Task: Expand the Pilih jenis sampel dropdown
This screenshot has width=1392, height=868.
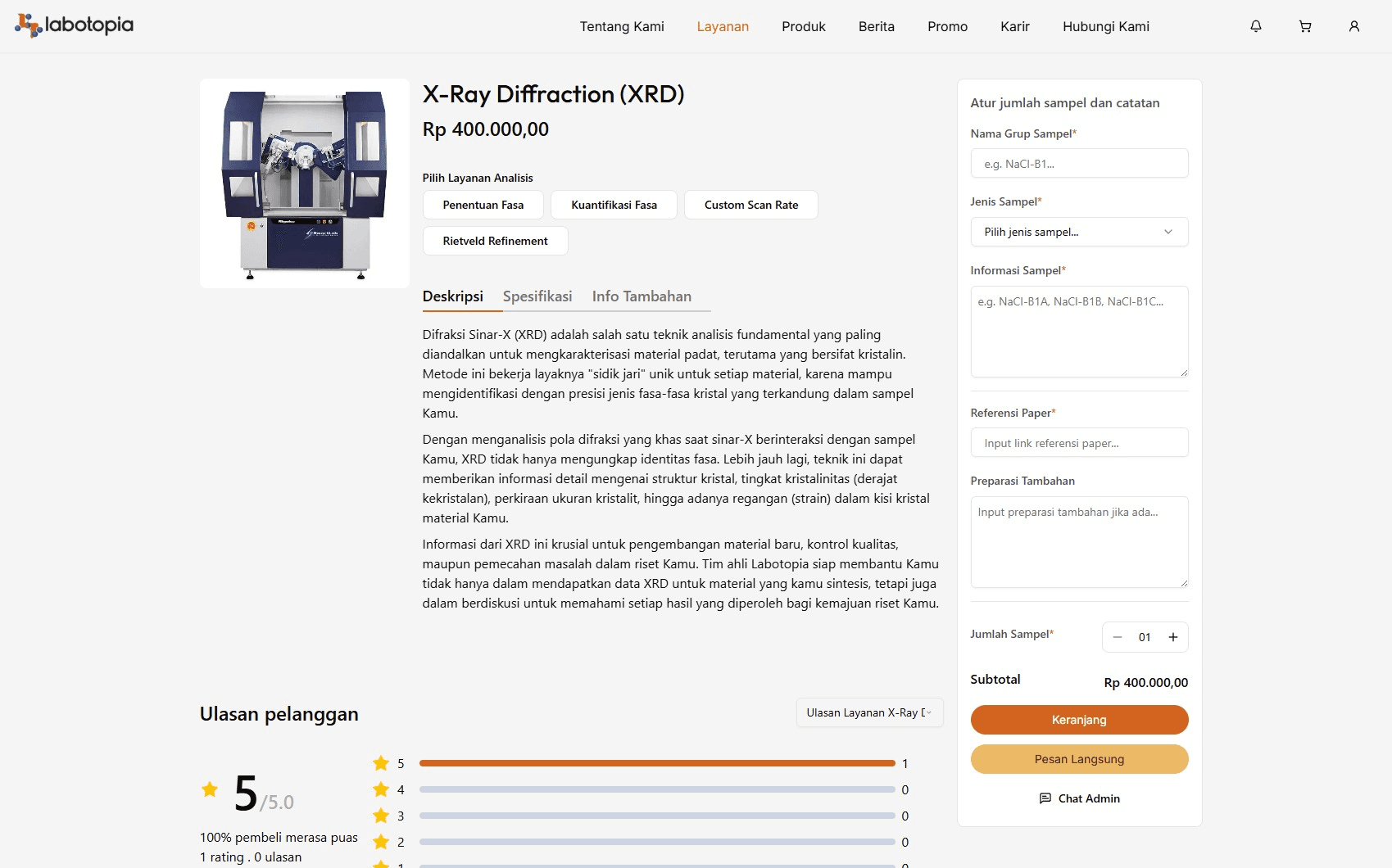Action: pyautogui.click(x=1079, y=232)
